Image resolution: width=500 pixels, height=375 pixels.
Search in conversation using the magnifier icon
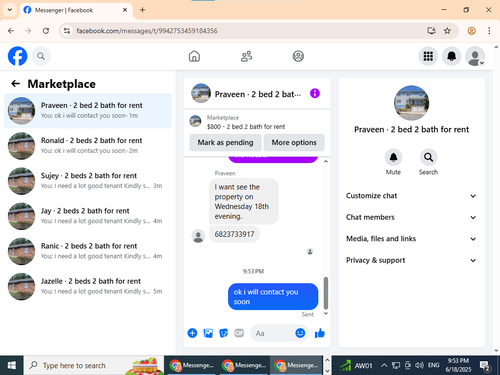tap(428, 157)
